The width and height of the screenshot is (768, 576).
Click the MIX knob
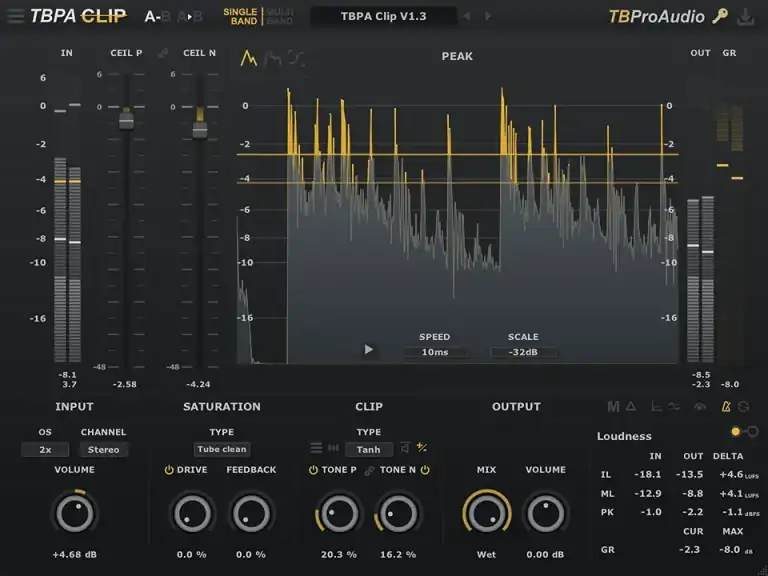tap(486, 513)
